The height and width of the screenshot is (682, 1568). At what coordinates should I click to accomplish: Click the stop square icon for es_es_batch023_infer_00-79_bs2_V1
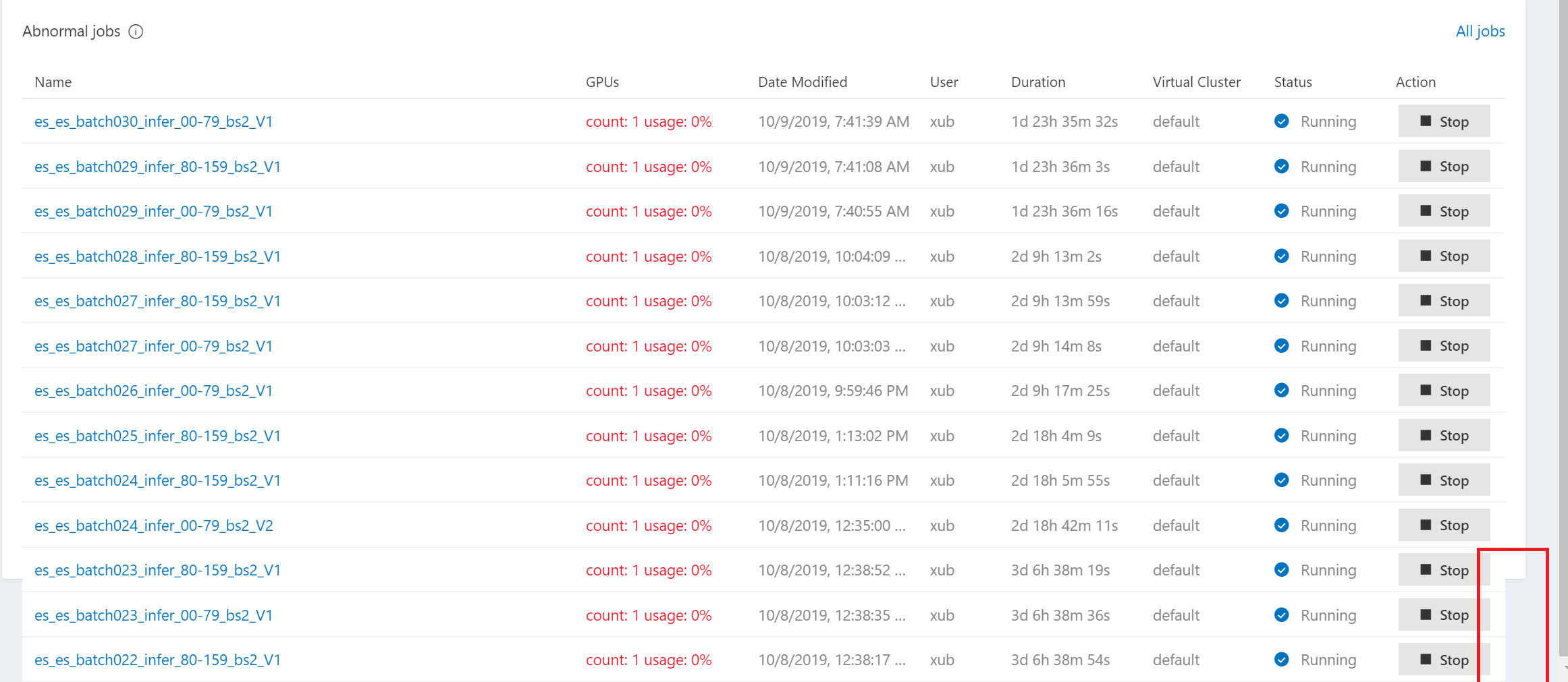coord(1426,615)
